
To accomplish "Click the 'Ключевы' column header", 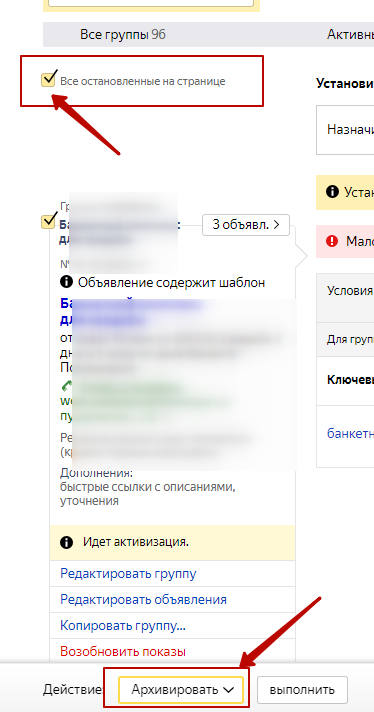I will pos(350,380).
